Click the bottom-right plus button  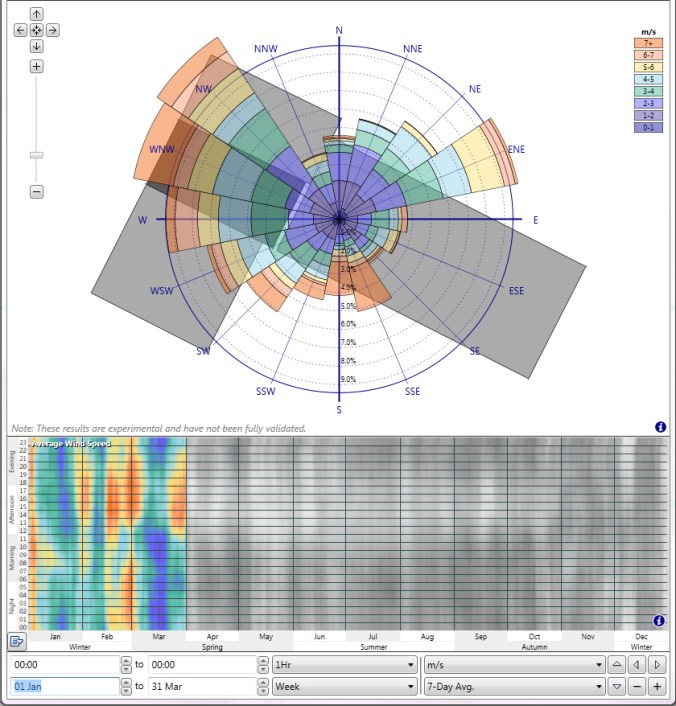tap(657, 687)
